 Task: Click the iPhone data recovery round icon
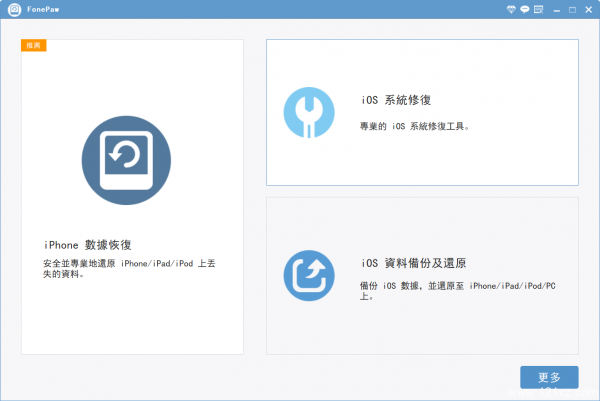(126, 160)
